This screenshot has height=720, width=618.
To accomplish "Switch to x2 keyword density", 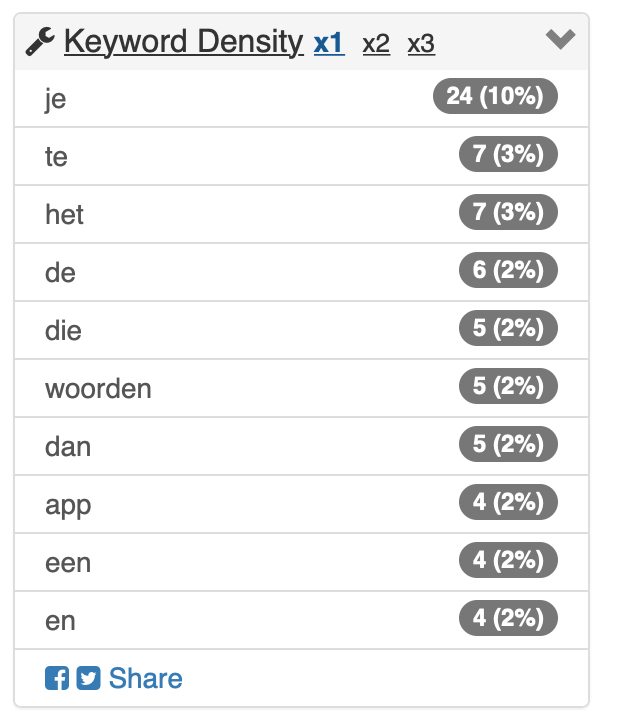I will click(376, 44).
